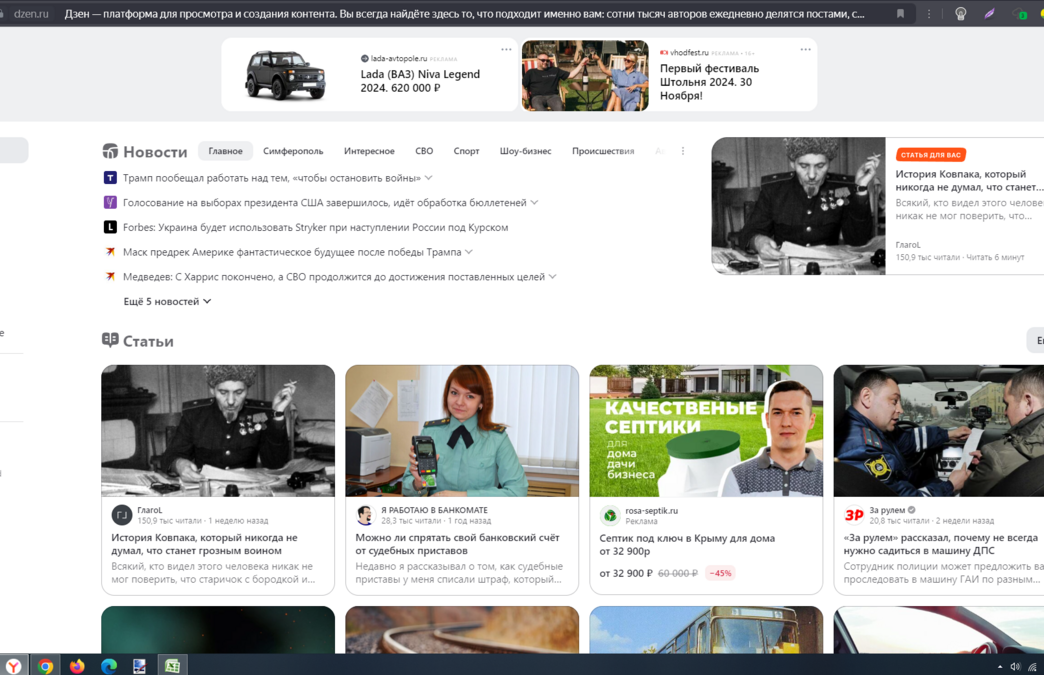Launch Firefox from the taskbar

click(77, 666)
